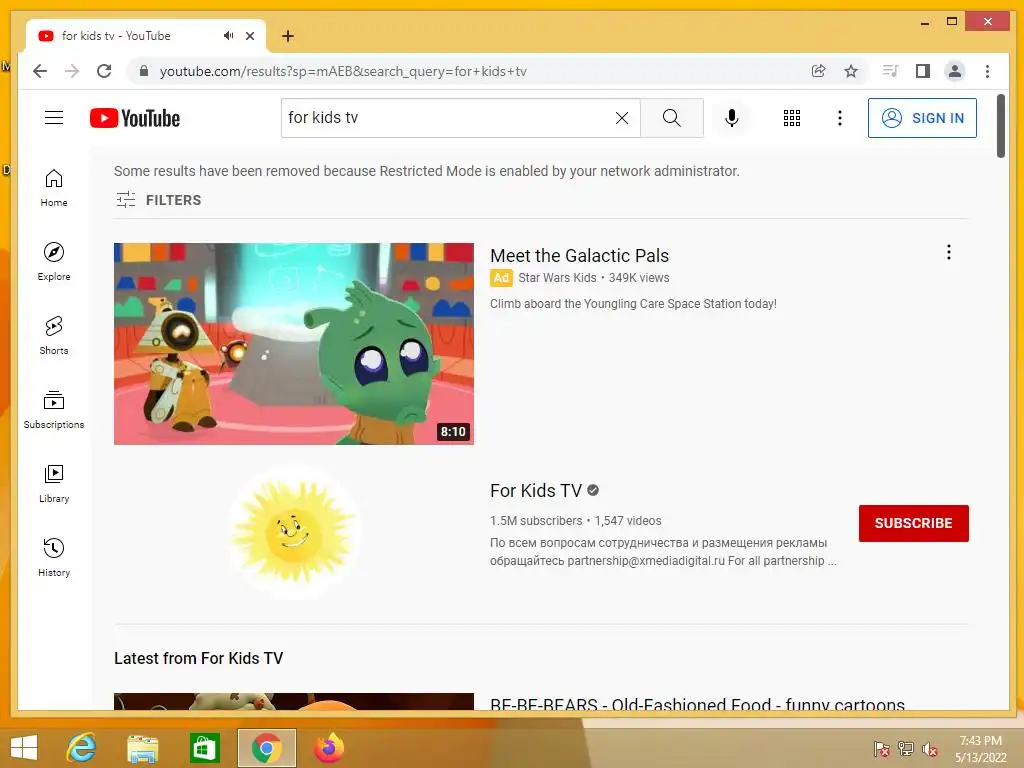This screenshot has width=1024, height=768.
Task: Open Windows Store from the taskbar
Action: pyautogui.click(x=204, y=748)
